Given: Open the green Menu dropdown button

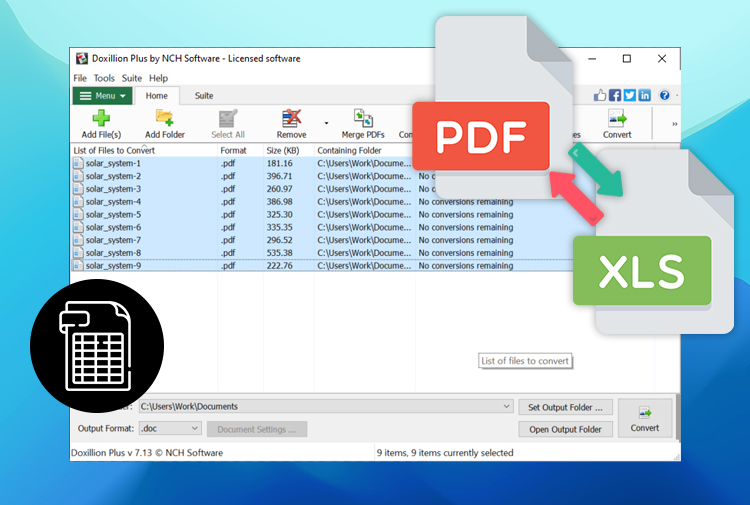Looking at the screenshot, I should 102,96.
